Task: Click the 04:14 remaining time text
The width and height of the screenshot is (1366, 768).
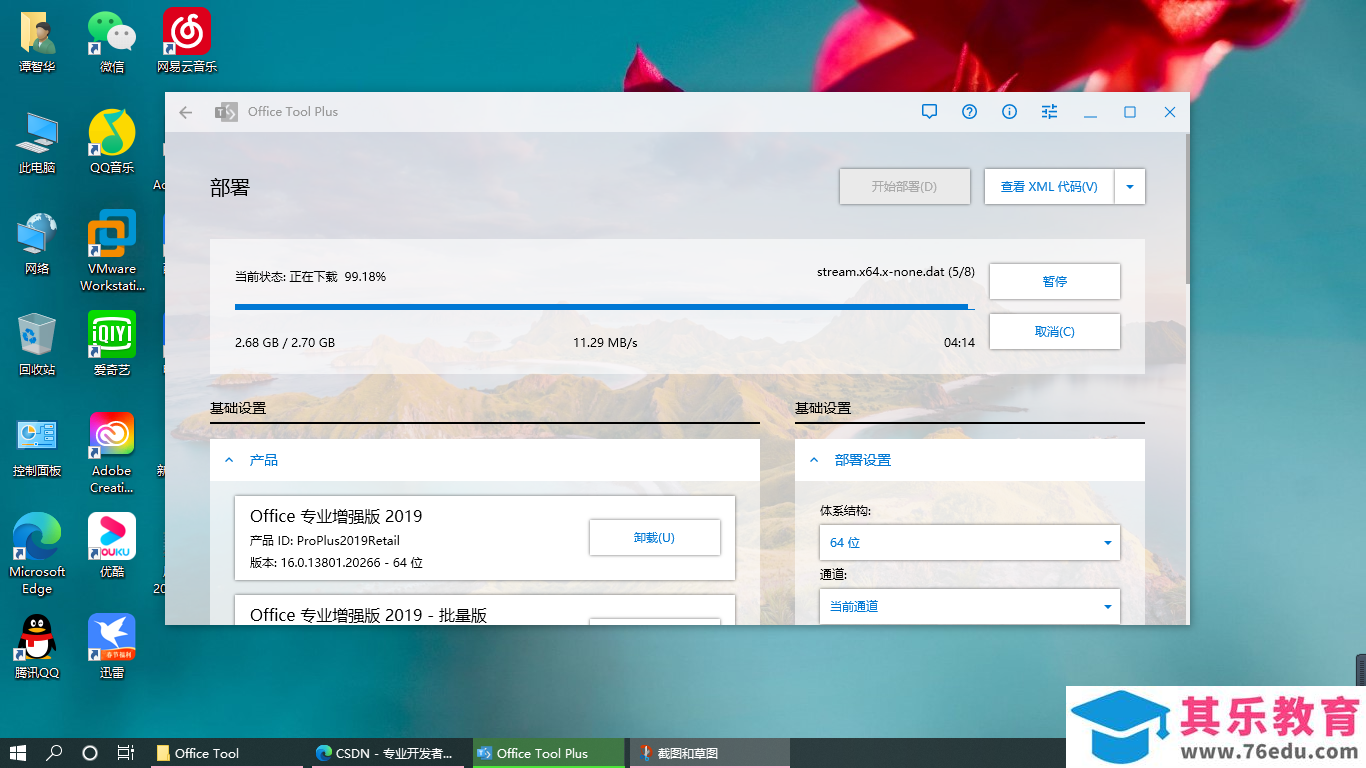Action: (x=959, y=343)
